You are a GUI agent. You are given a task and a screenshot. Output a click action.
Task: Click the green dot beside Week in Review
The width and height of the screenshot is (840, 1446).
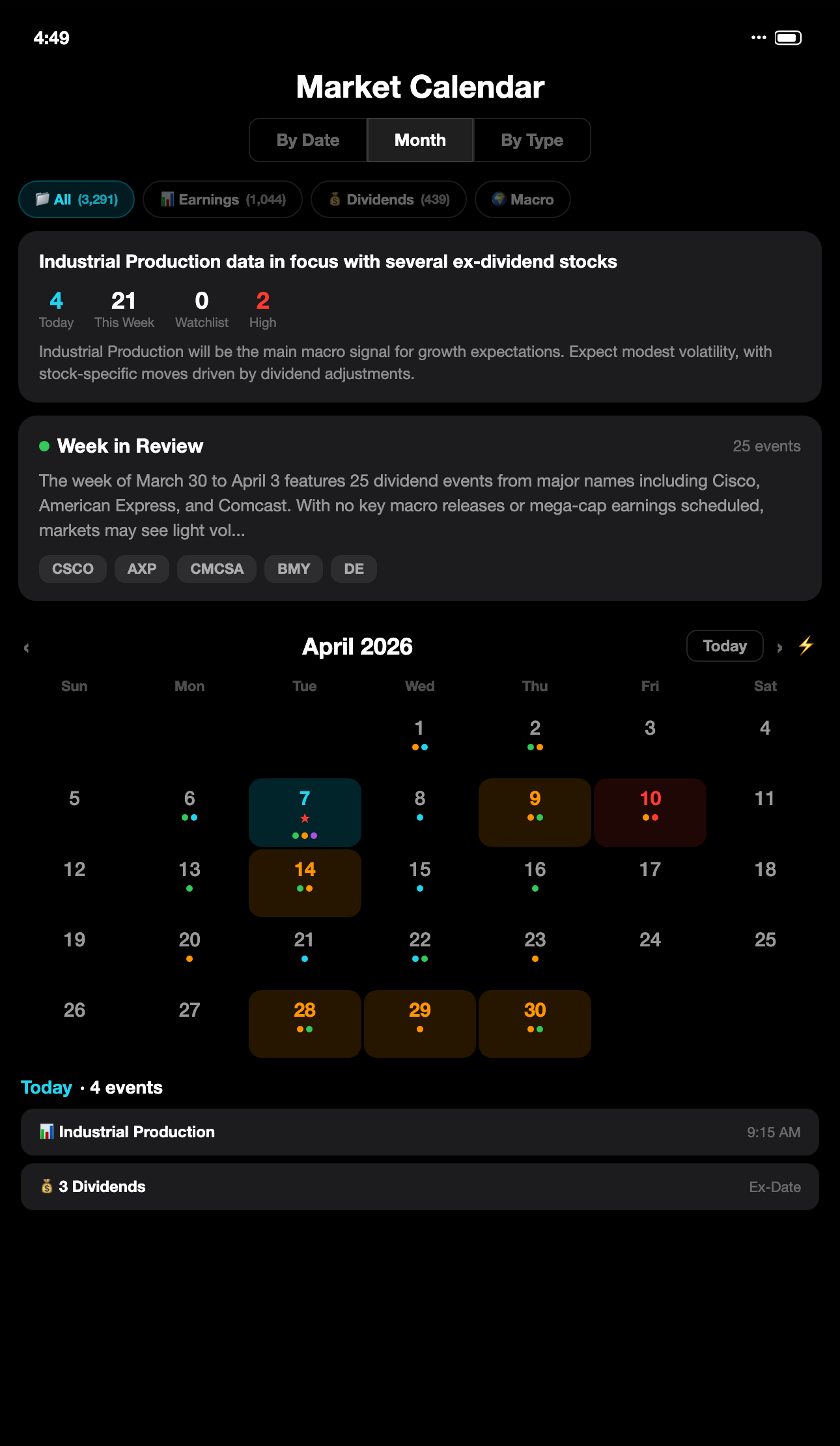(43, 446)
